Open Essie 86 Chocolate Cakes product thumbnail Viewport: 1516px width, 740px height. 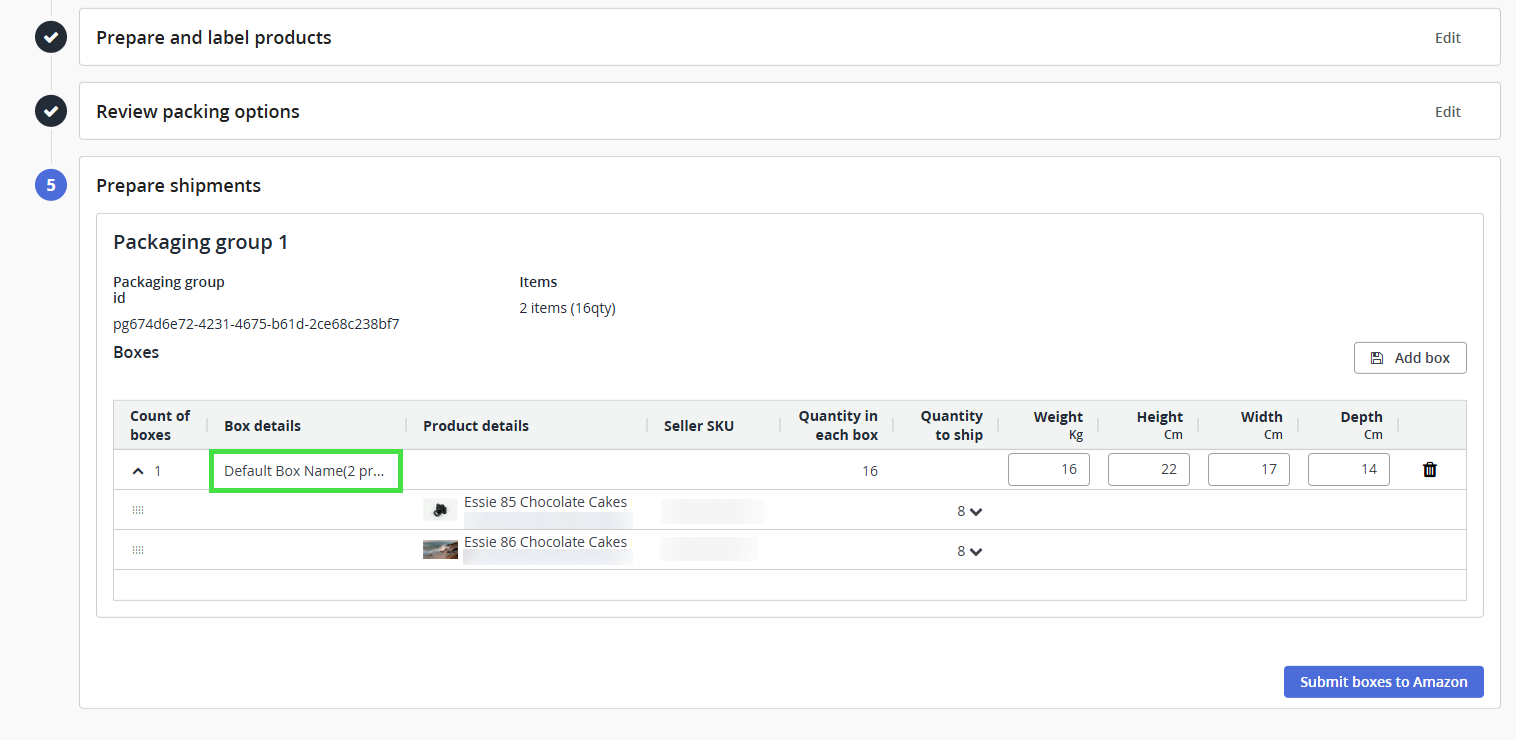[440, 550]
